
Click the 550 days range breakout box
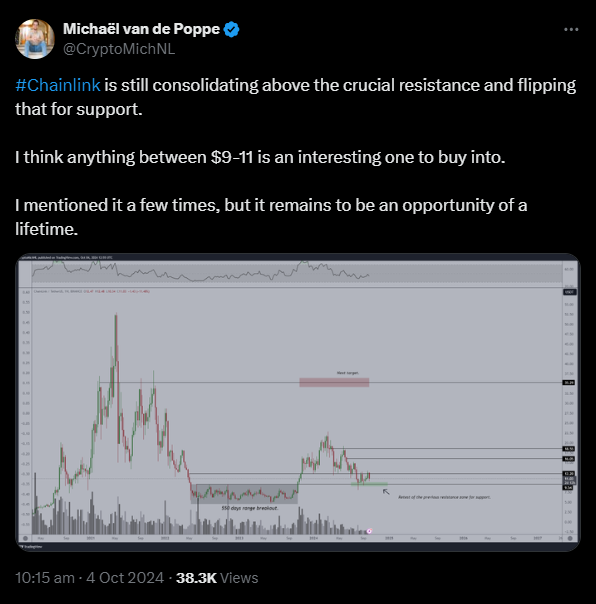pos(244,494)
